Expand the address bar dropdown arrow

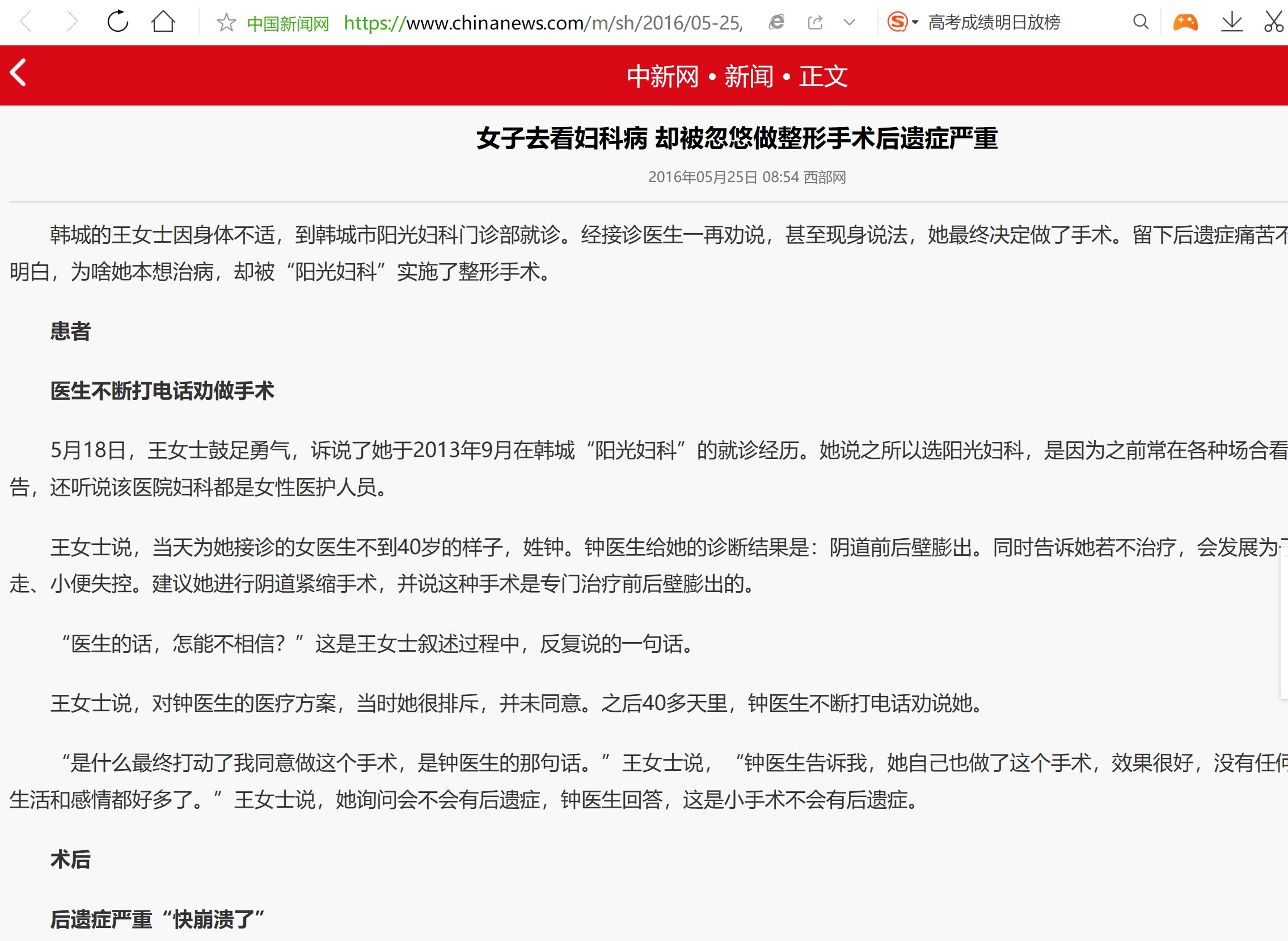(x=850, y=22)
